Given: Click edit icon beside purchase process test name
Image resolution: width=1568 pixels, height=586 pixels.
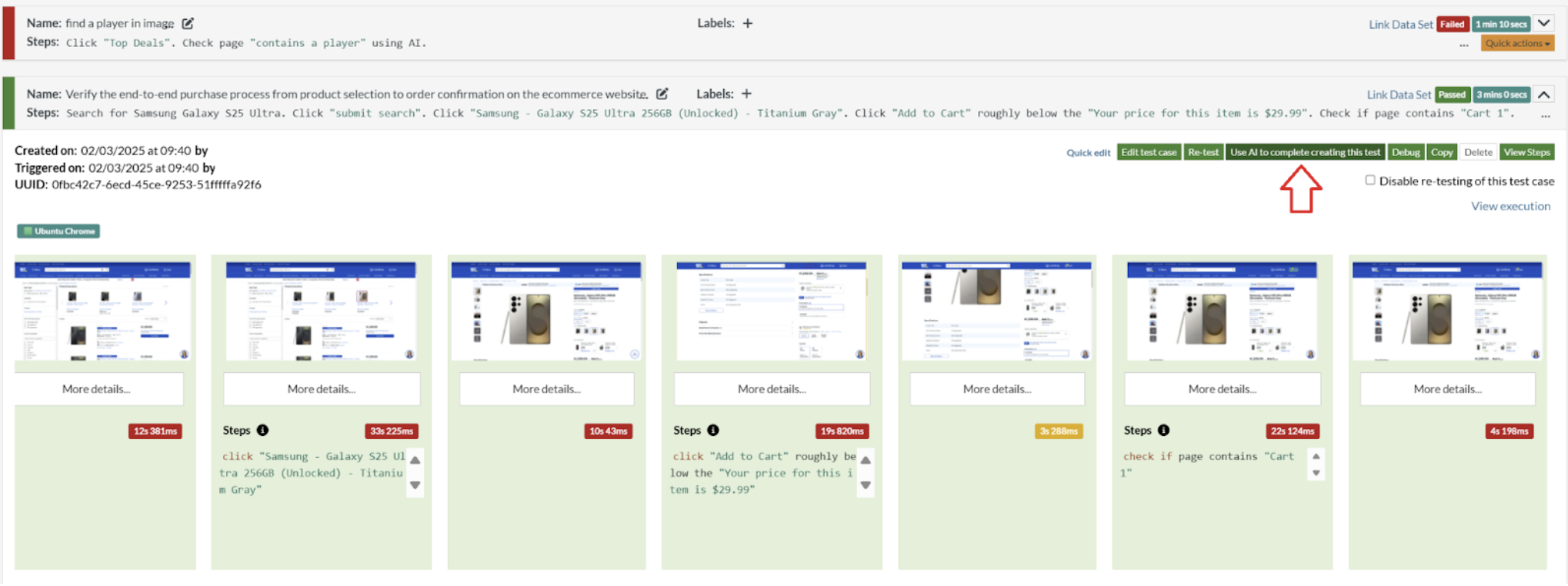Looking at the screenshot, I should 662,94.
